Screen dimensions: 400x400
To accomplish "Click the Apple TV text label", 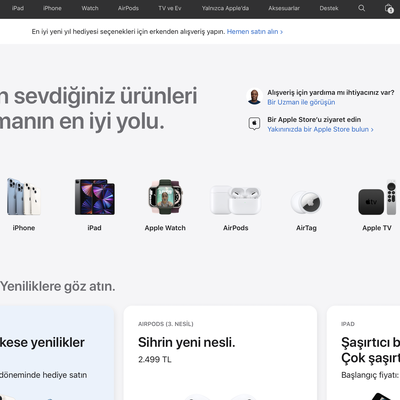I will pyautogui.click(x=377, y=228).
